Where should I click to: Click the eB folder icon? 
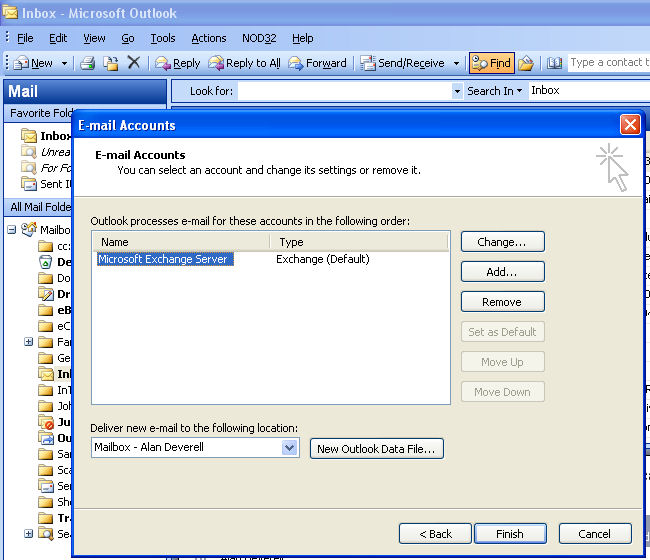pyautogui.click(x=46, y=310)
